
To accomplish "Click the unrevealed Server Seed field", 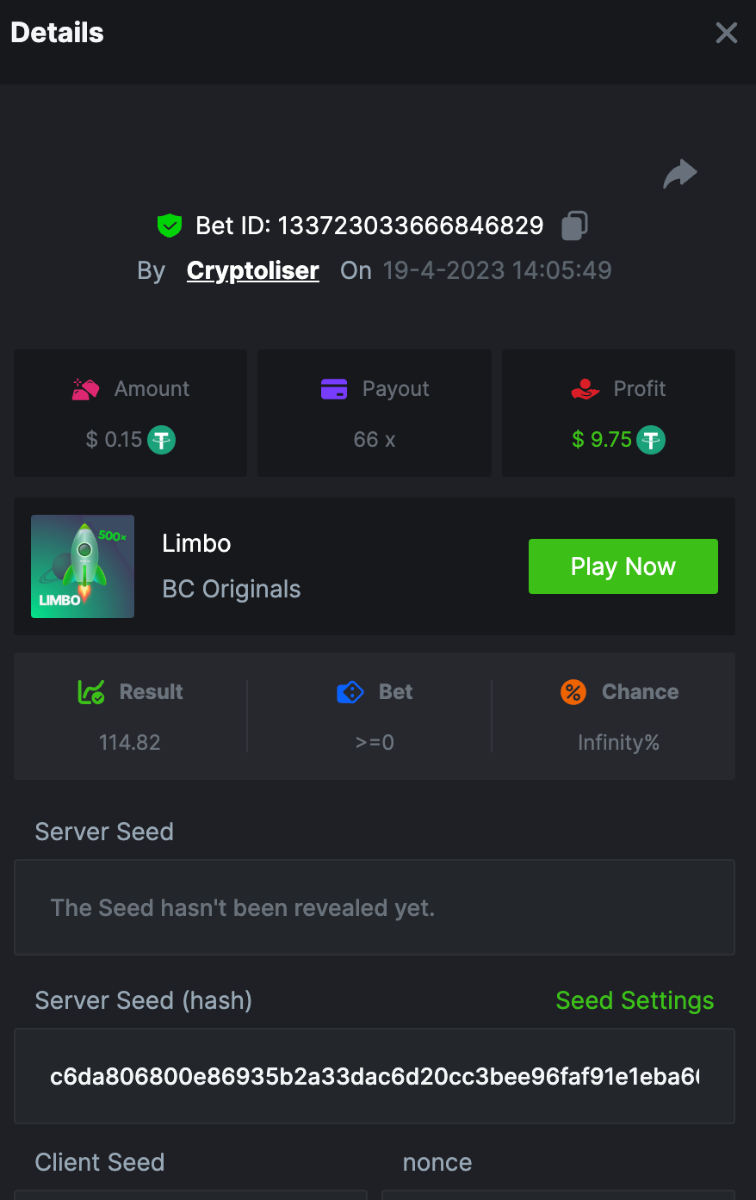I will tap(374, 908).
